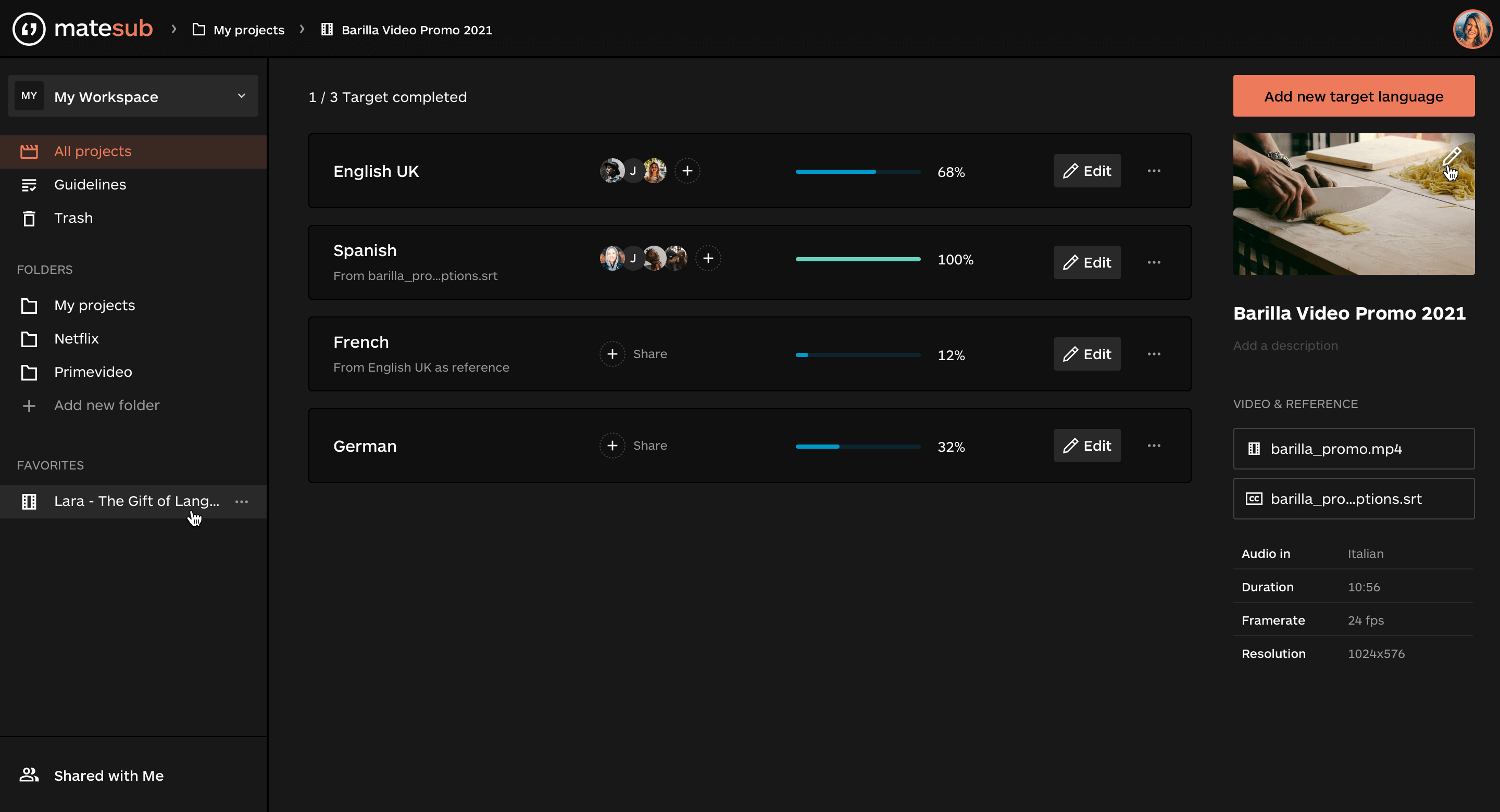The width and height of the screenshot is (1500, 812).
Task: Open more options for Lara favorite
Action: (x=242, y=502)
